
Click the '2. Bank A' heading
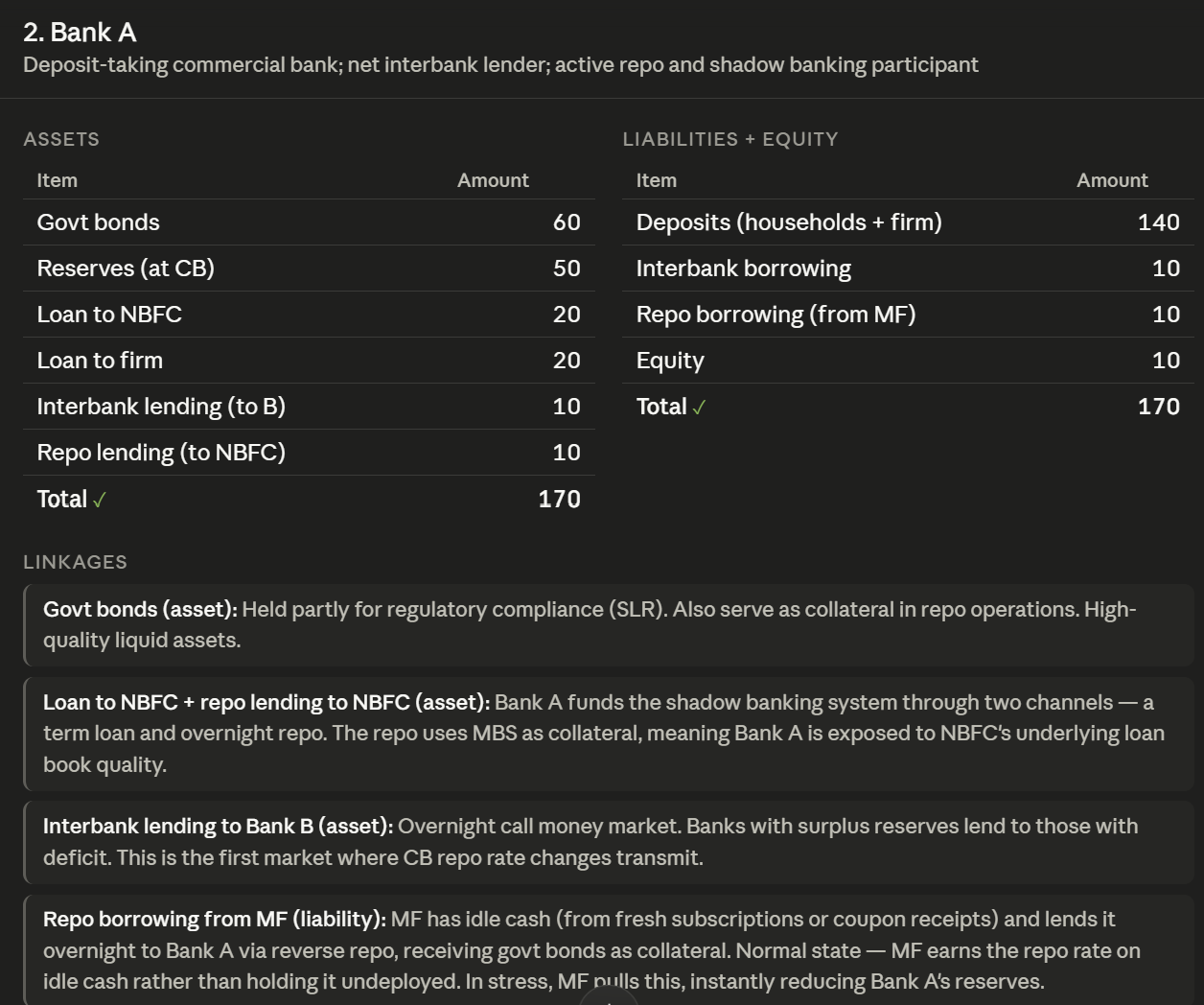[x=80, y=33]
